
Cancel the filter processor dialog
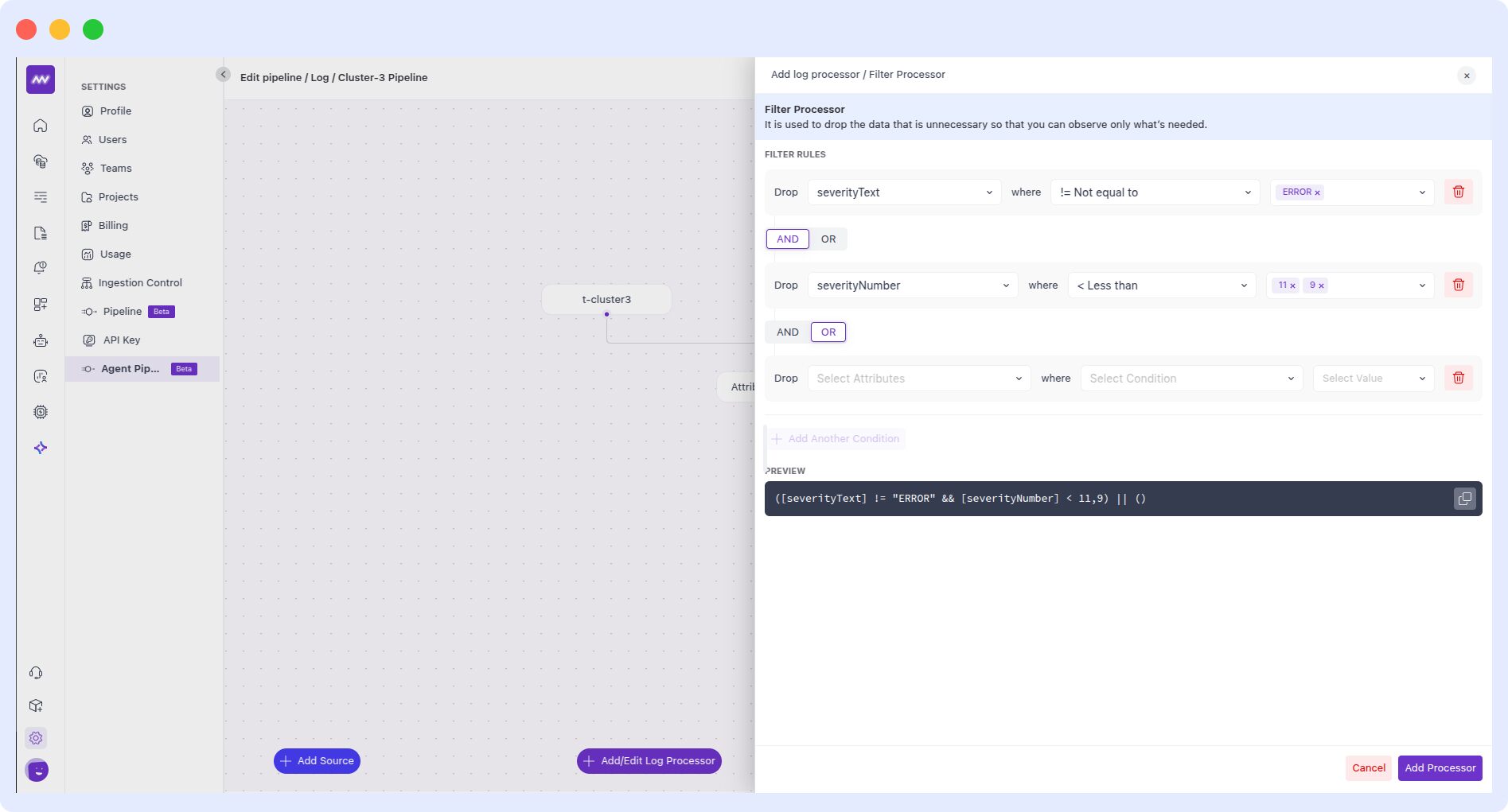click(1368, 767)
